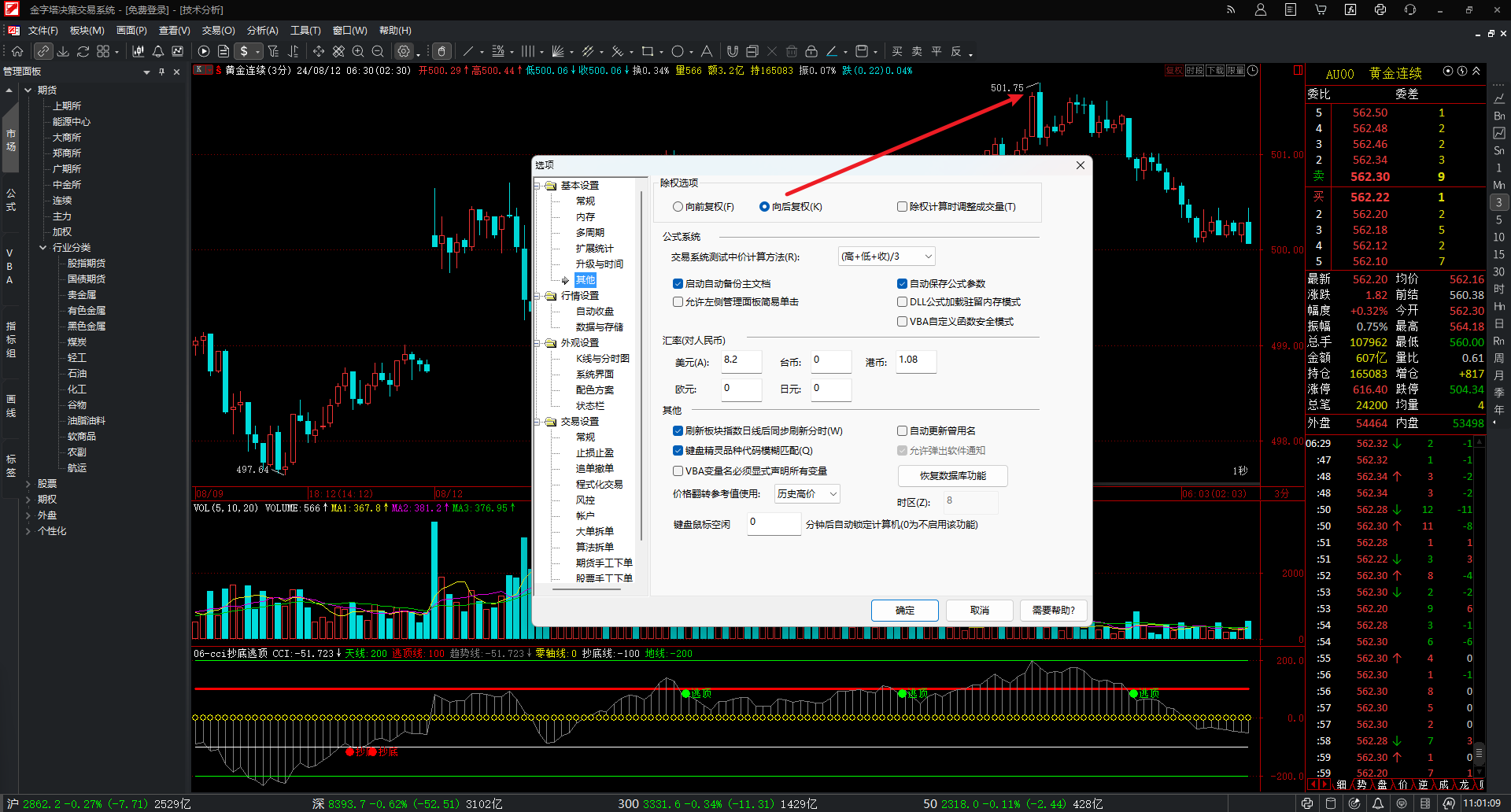This screenshot has width=1511, height=812.
Task: Open the 历史高价 price reference dropdown
Action: pyautogui.click(x=807, y=494)
